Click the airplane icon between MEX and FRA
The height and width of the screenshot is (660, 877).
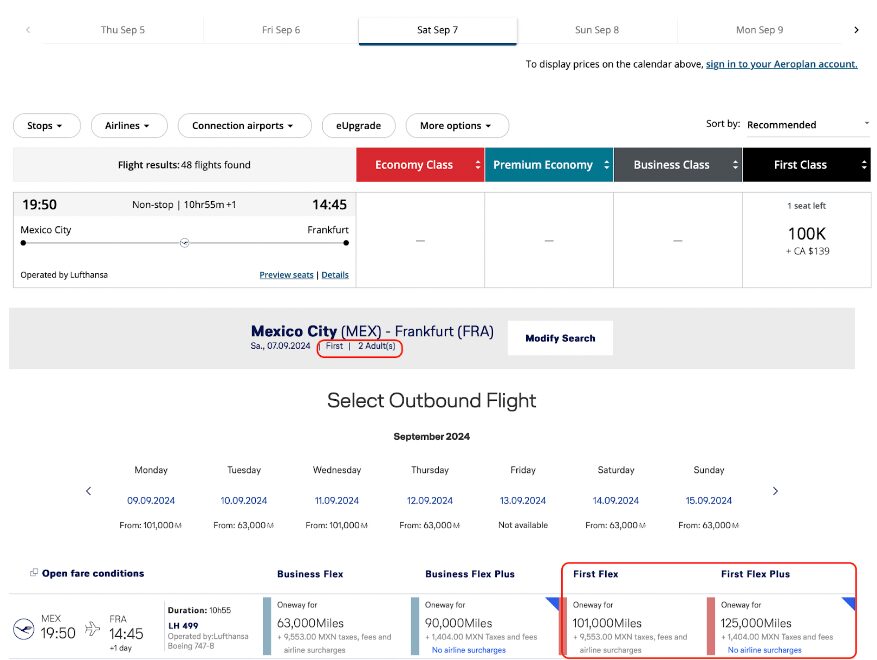pos(92,628)
